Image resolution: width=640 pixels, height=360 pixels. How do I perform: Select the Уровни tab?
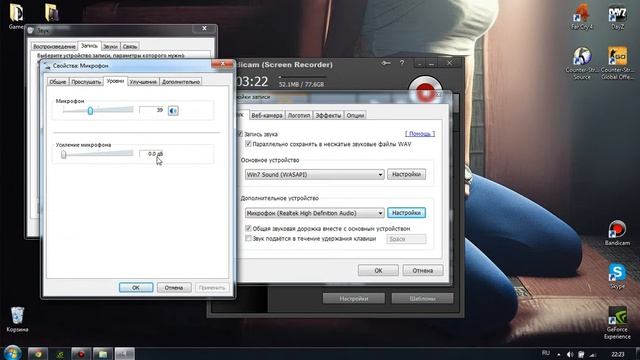point(115,81)
